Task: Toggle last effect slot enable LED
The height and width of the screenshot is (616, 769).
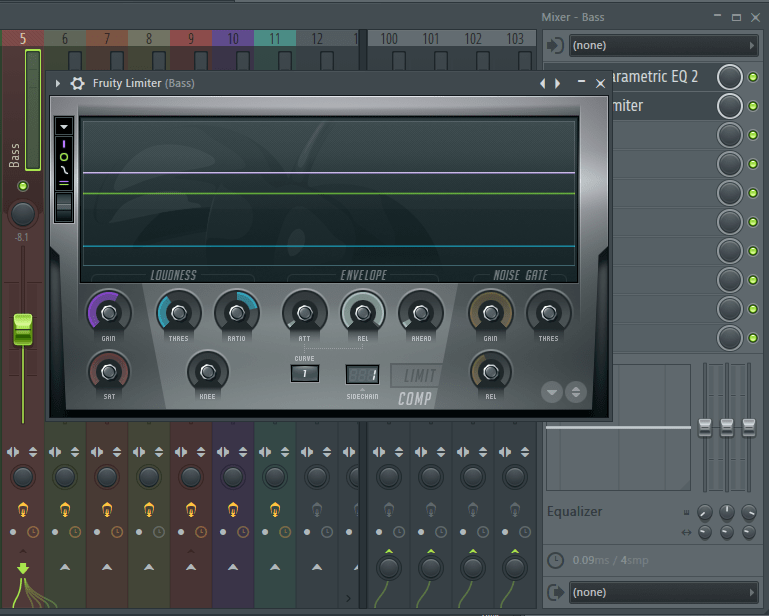Action: (753, 338)
